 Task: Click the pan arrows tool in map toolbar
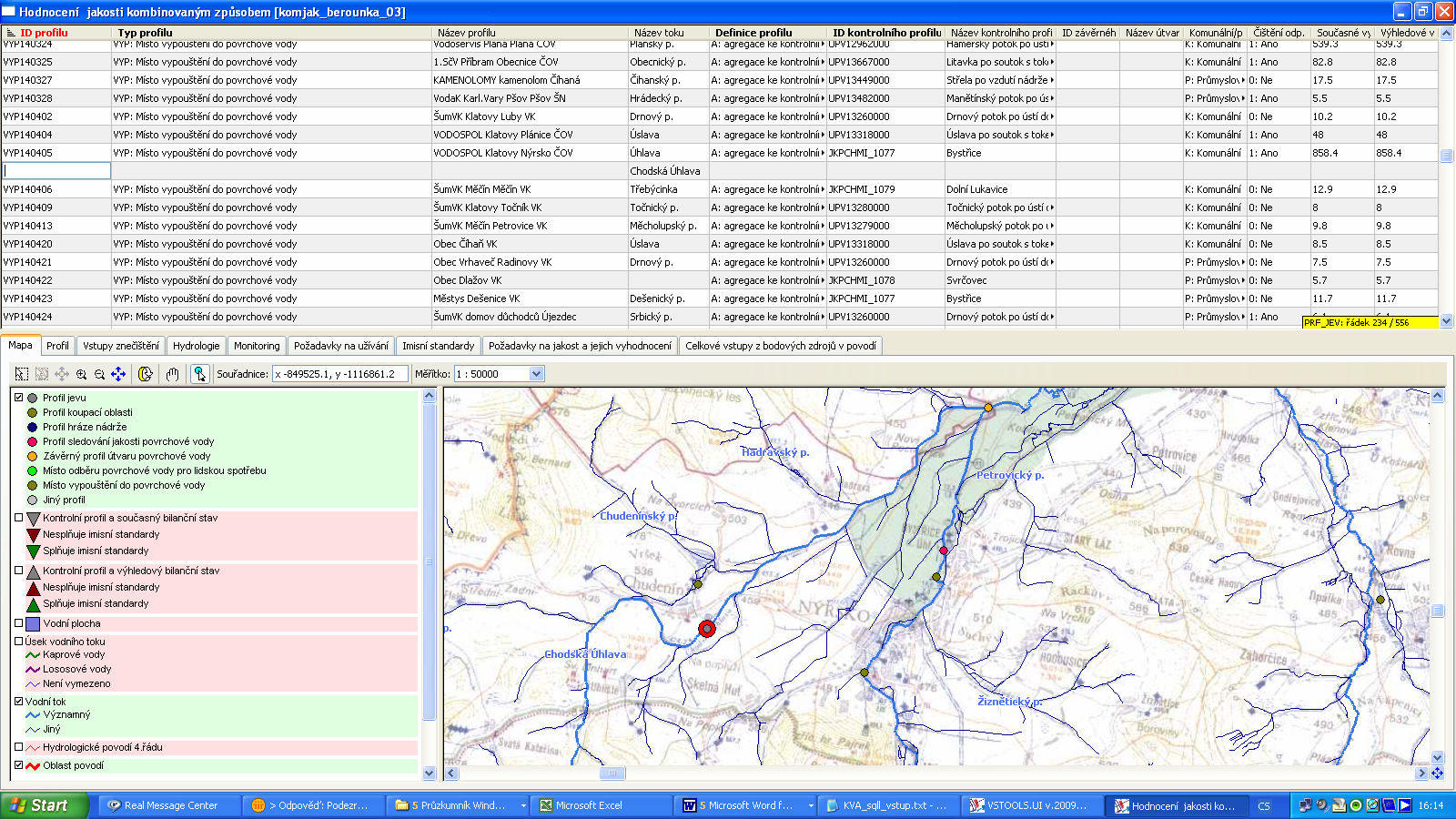[62, 374]
